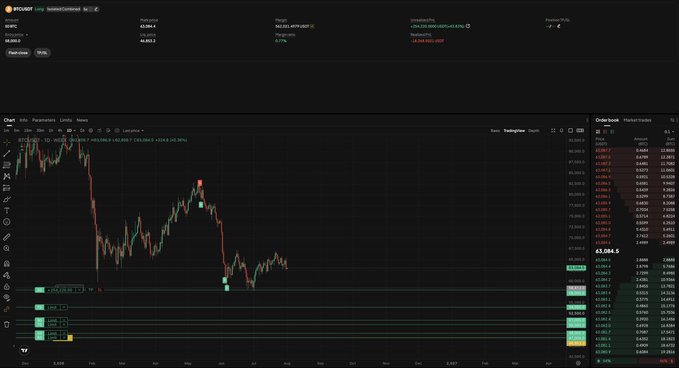Screen dimensions: 679x368
Task: Toggle lock all drawings
Action: tap(6, 286)
